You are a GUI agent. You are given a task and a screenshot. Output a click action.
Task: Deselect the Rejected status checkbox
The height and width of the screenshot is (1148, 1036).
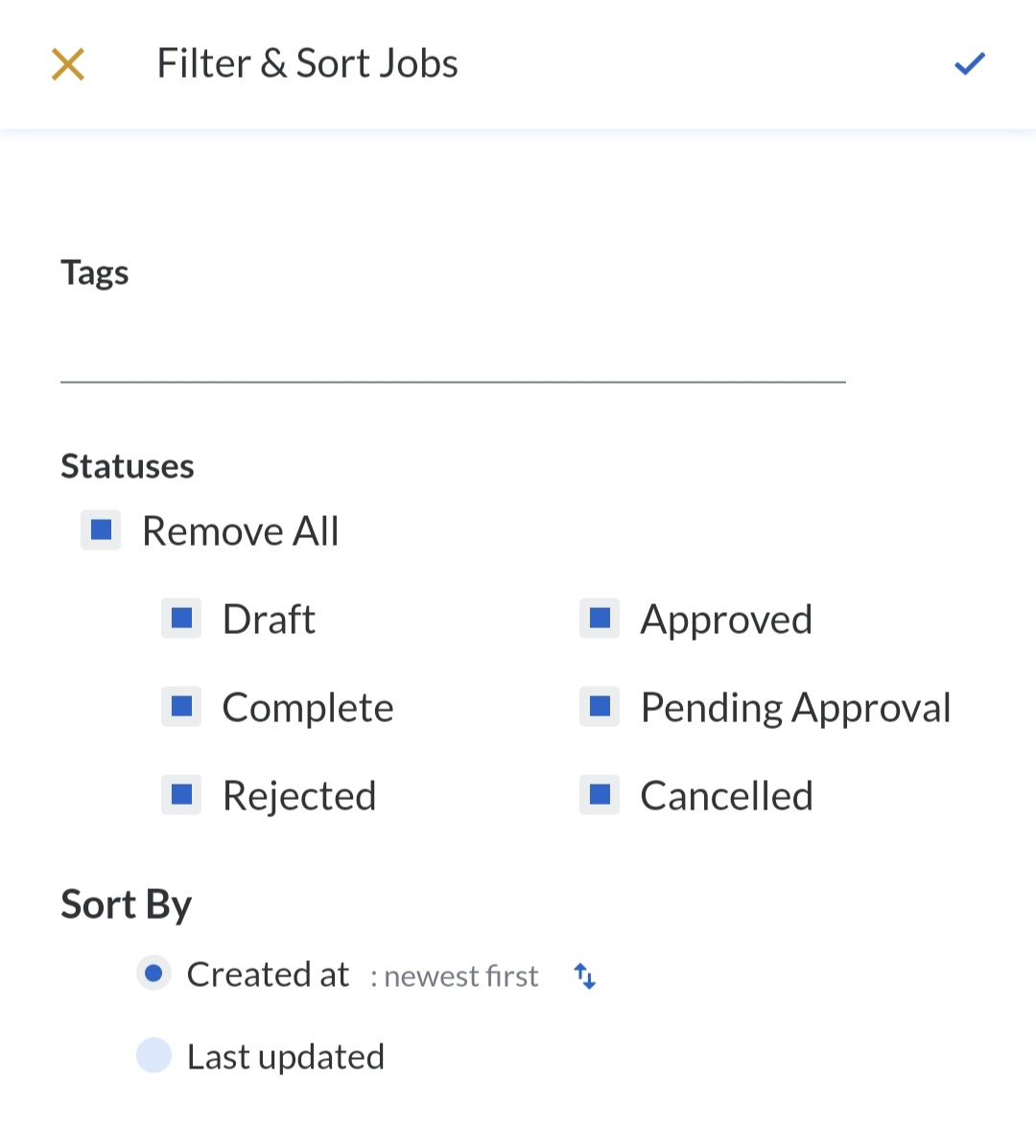181,795
